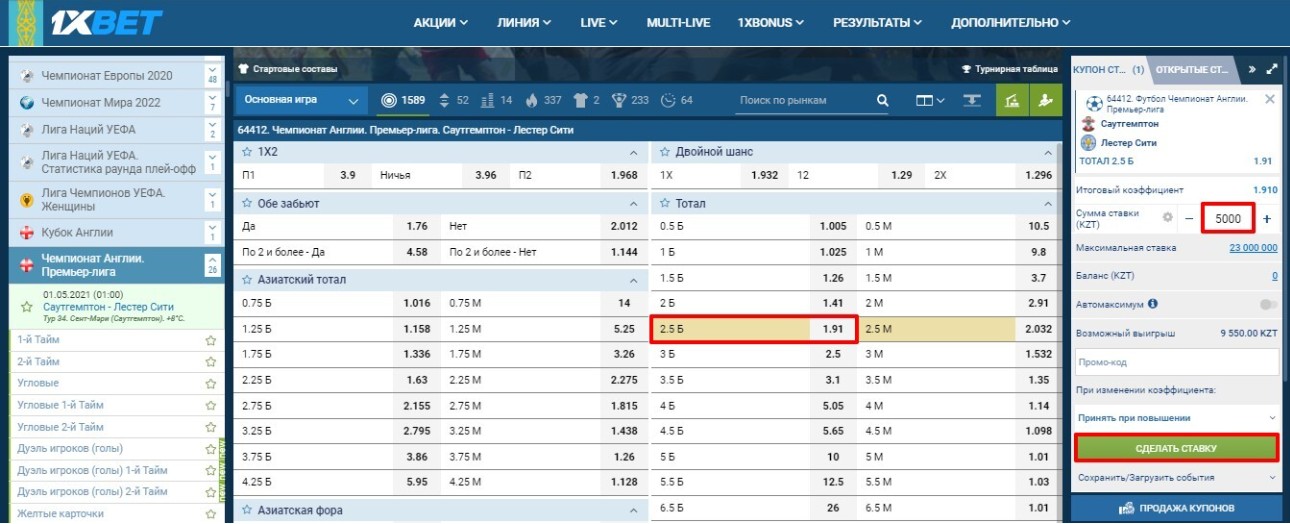Decrease stake with minus button

click(x=1190, y=218)
